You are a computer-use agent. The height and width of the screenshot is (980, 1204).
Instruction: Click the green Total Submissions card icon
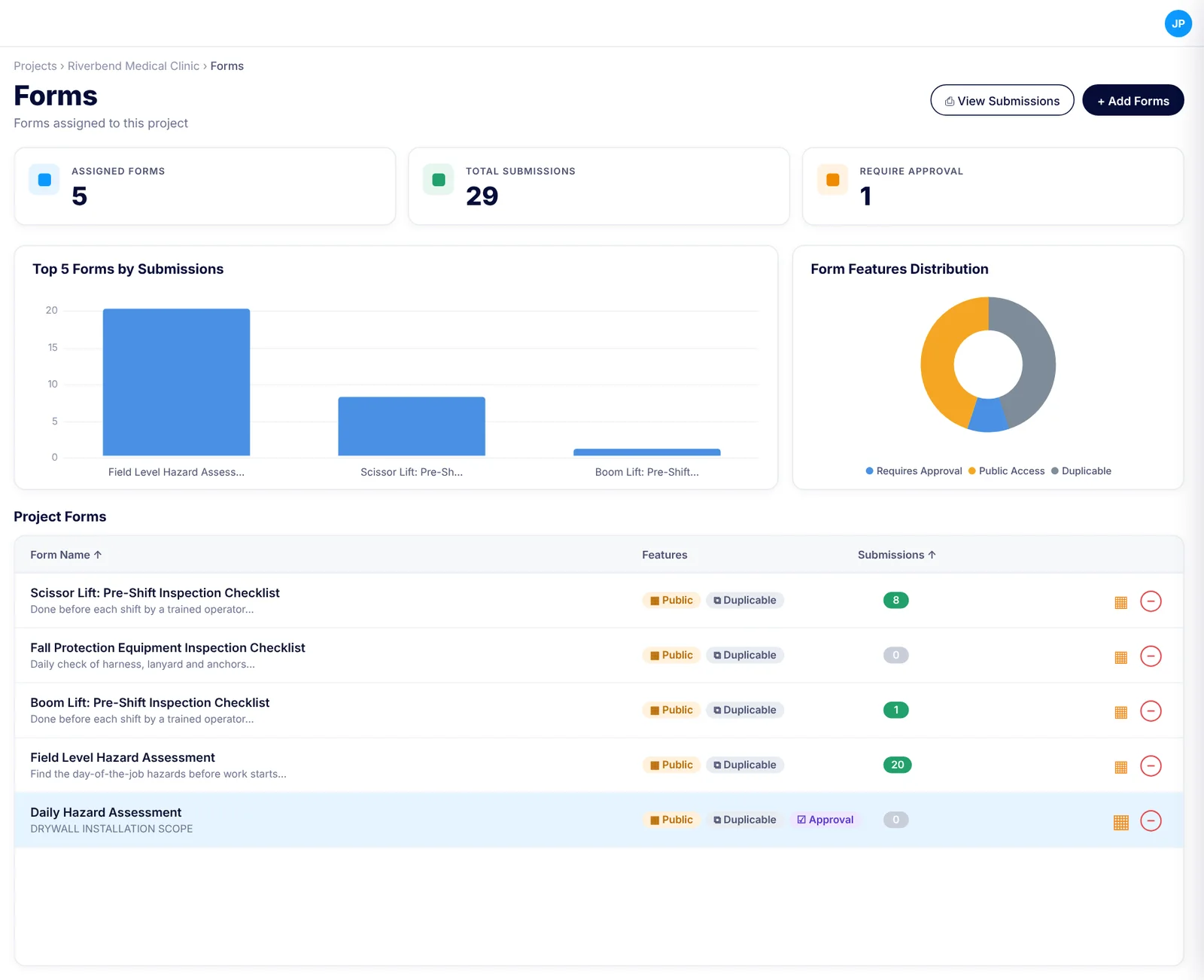click(439, 180)
